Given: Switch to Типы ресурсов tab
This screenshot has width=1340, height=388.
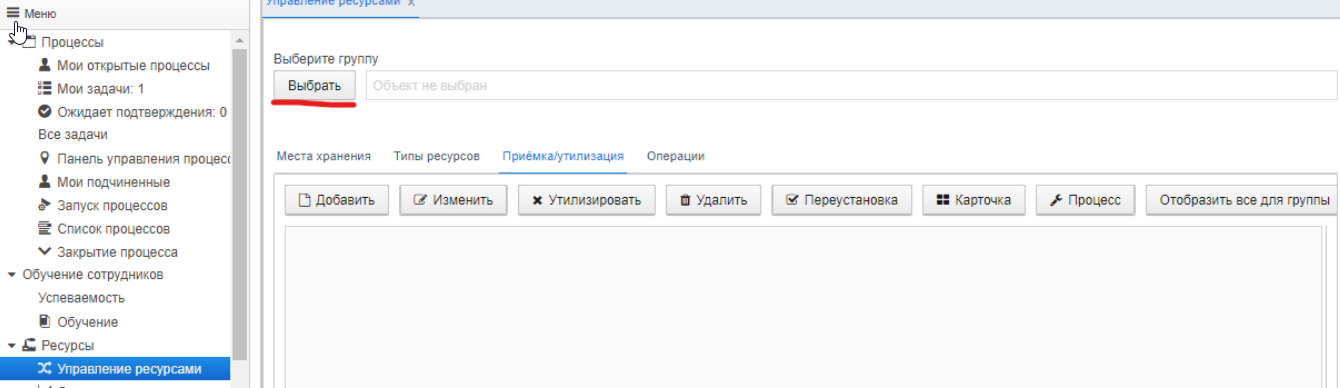Looking at the screenshot, I should pyautogui.click(x=437, y=156).
